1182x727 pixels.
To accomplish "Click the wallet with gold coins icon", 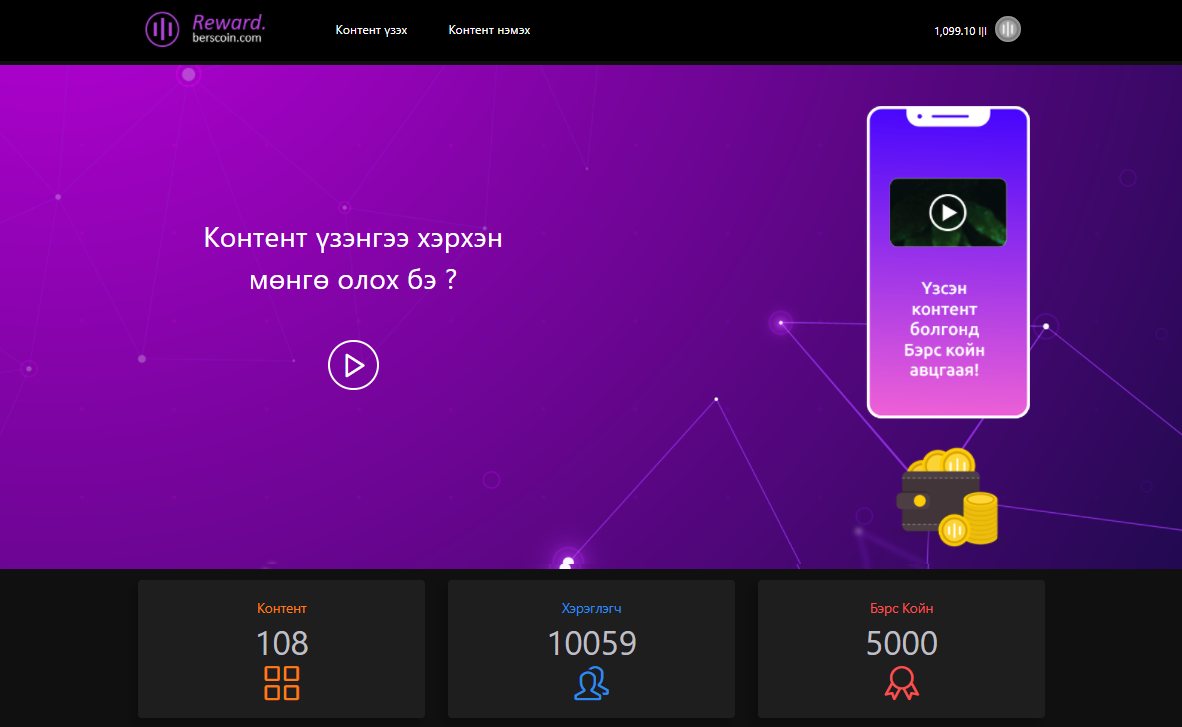I will pyautogui.click(x=948, y=498).
